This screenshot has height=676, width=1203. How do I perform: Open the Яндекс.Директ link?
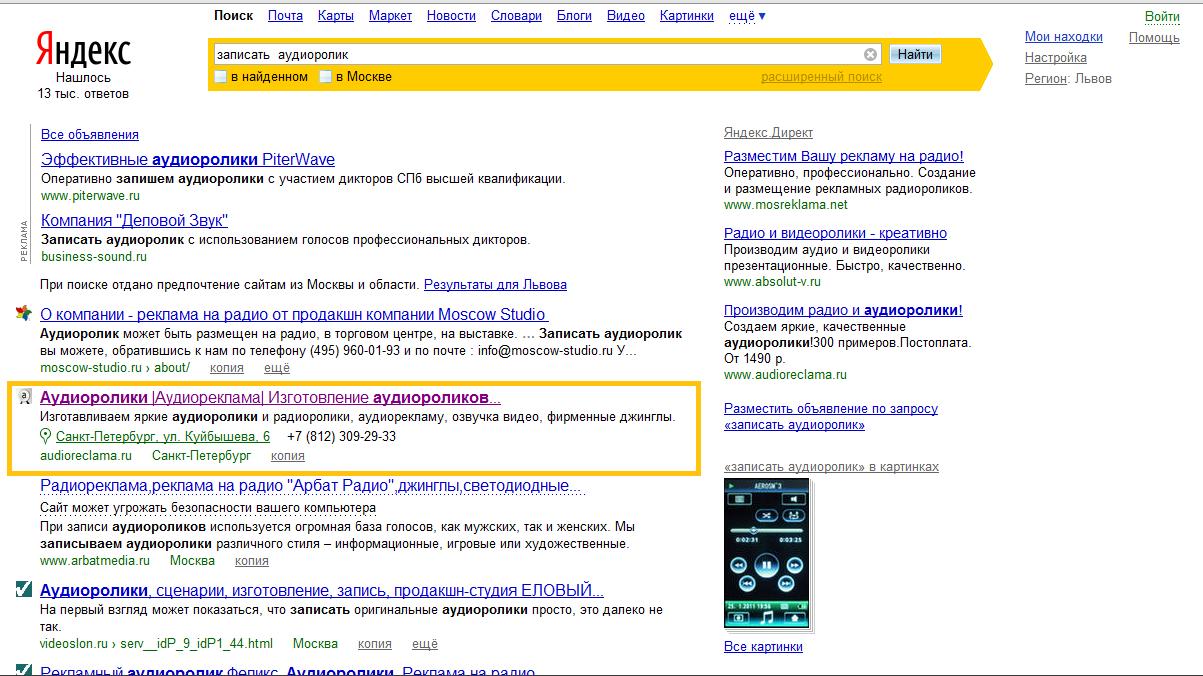point(768,133)
